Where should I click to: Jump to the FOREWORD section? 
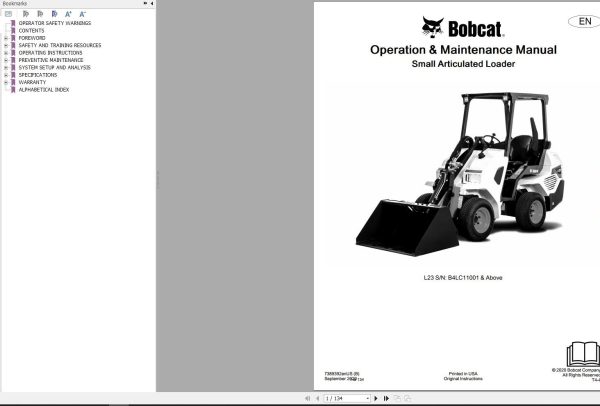pyautogui.click(x=32, y=38)
